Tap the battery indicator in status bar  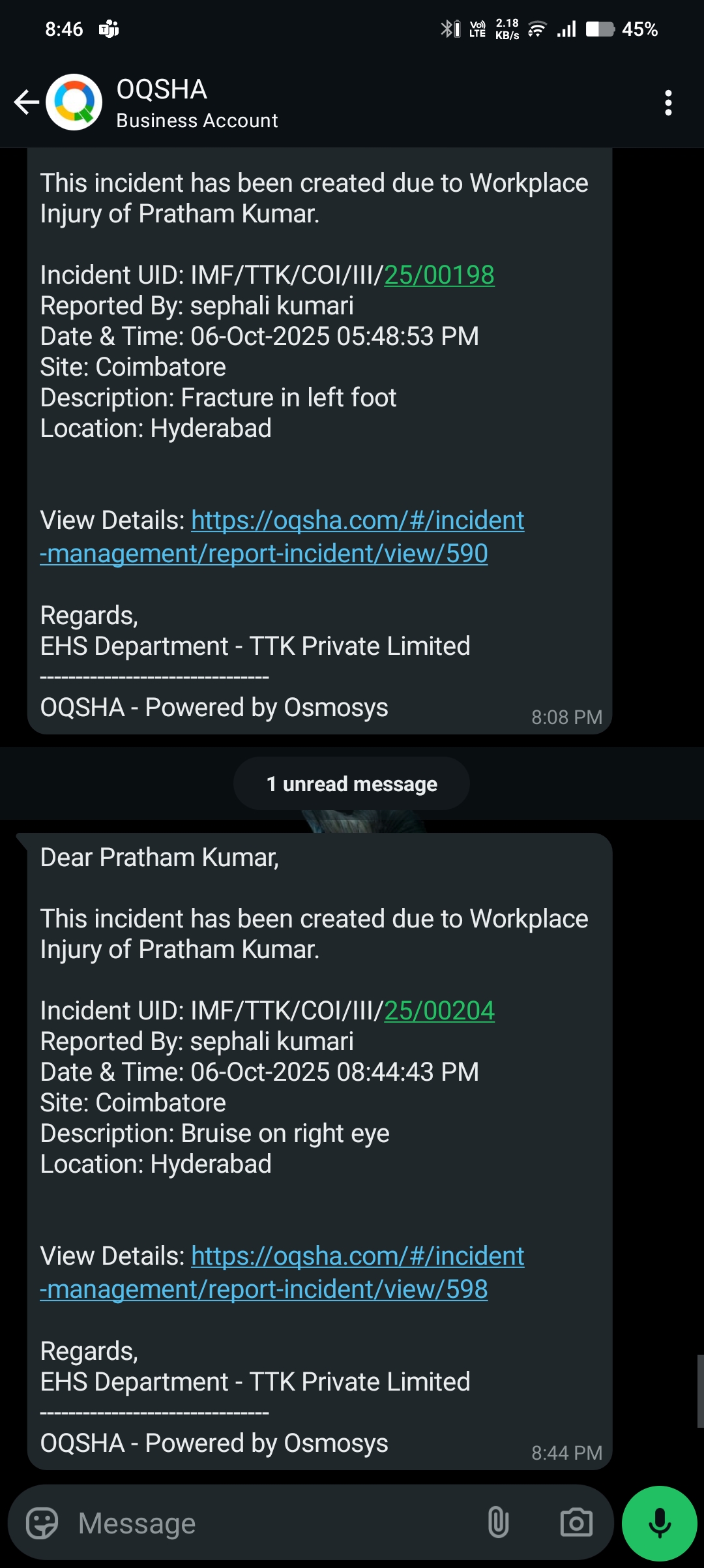(600, 29)
